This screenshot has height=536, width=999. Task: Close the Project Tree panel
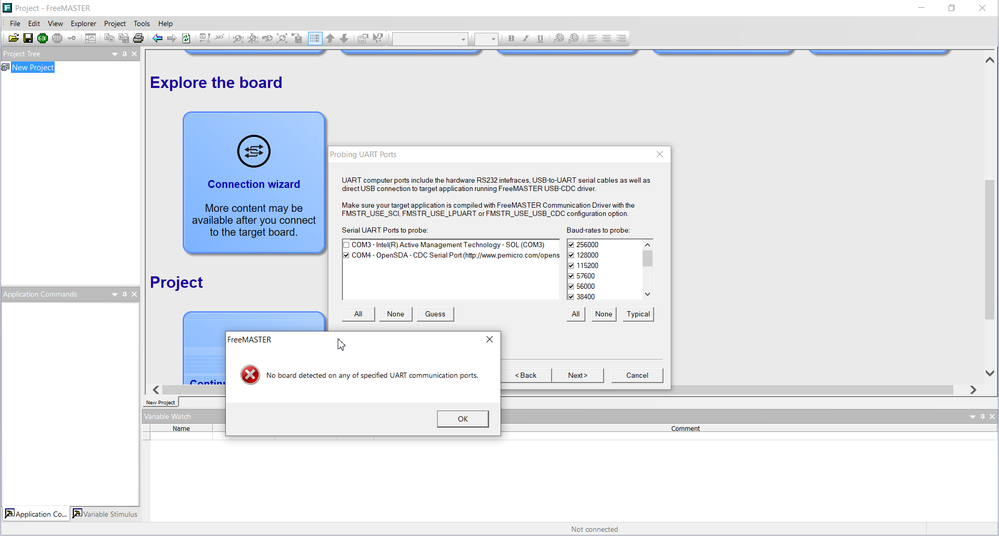[134, 54]
